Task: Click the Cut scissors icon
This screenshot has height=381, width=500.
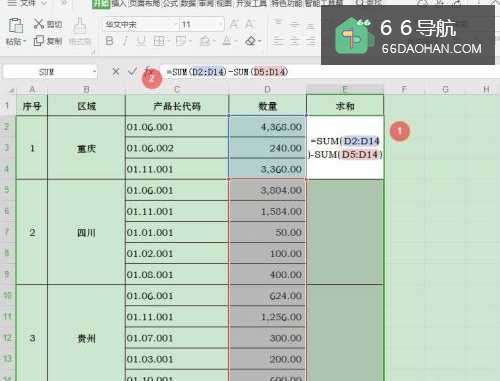Action: click(39, 24)
